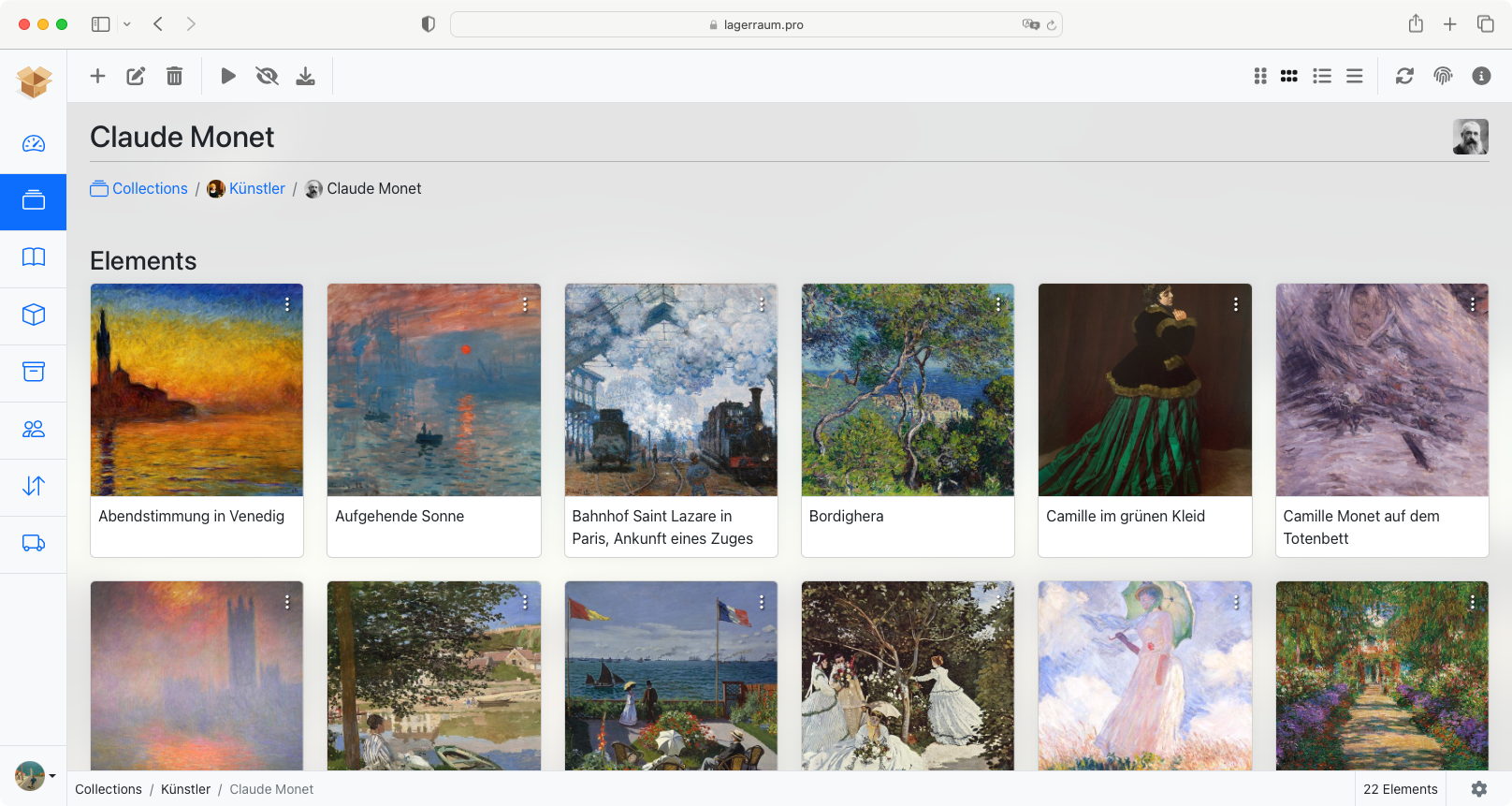Open the Aufgehende Sonne painting
The height and width of the screenshot is (806, 1512).
click(x=434, y=389)
